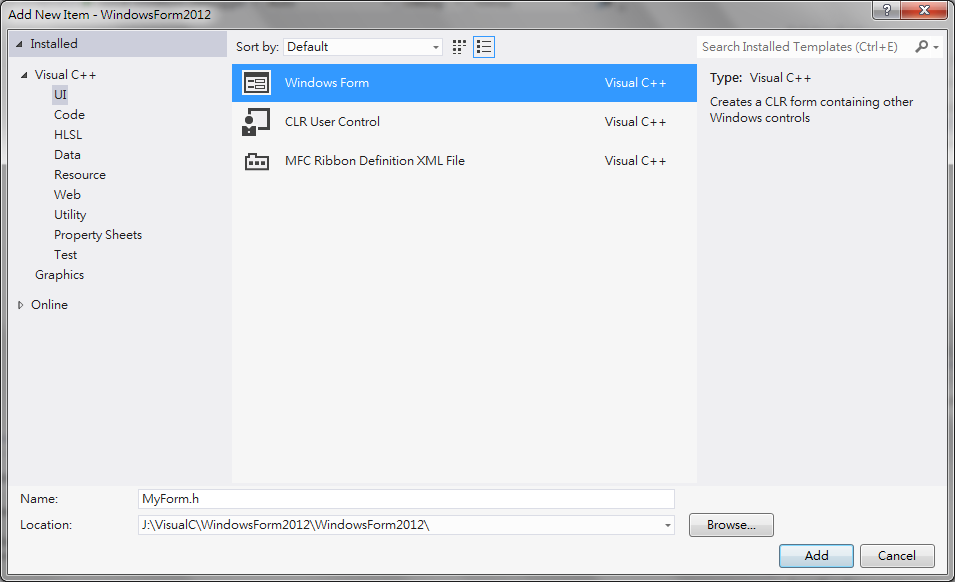The width and height of the screenshot is (955, 582).
Task: Open the Location path dropdown arrow
Action: [668, 525]
